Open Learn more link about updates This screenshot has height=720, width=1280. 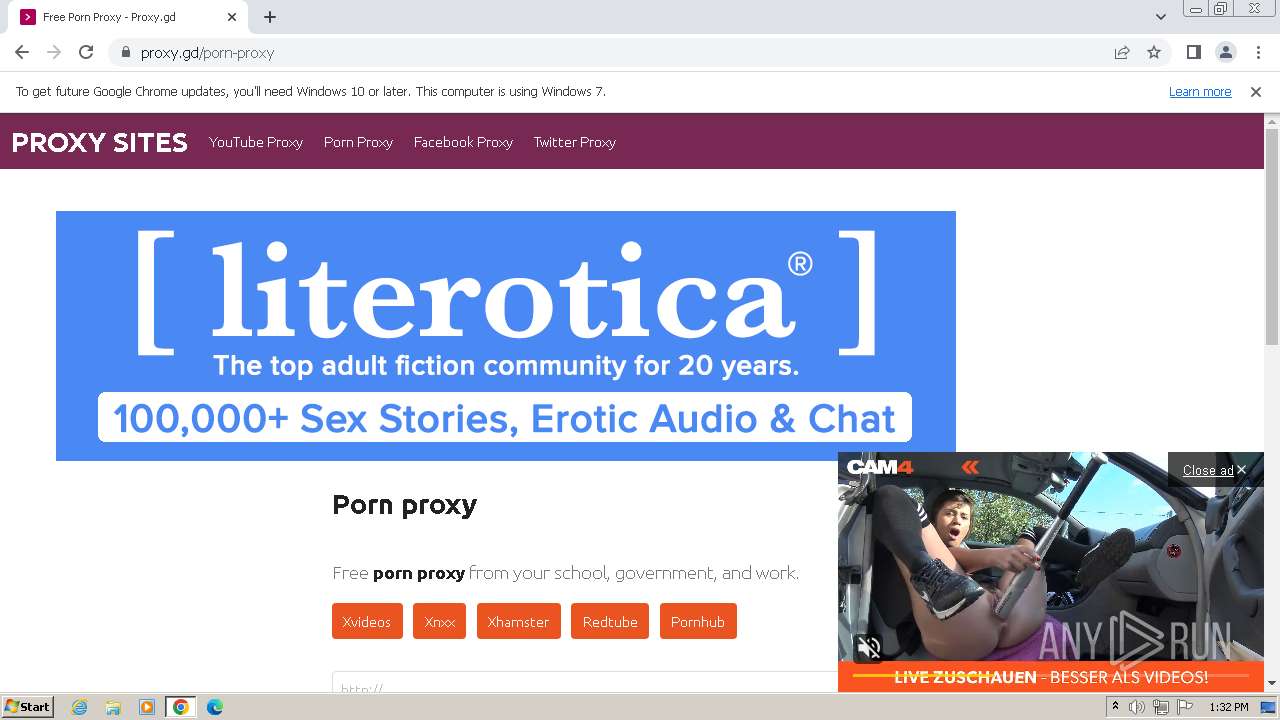click(x=1200, y=92)
